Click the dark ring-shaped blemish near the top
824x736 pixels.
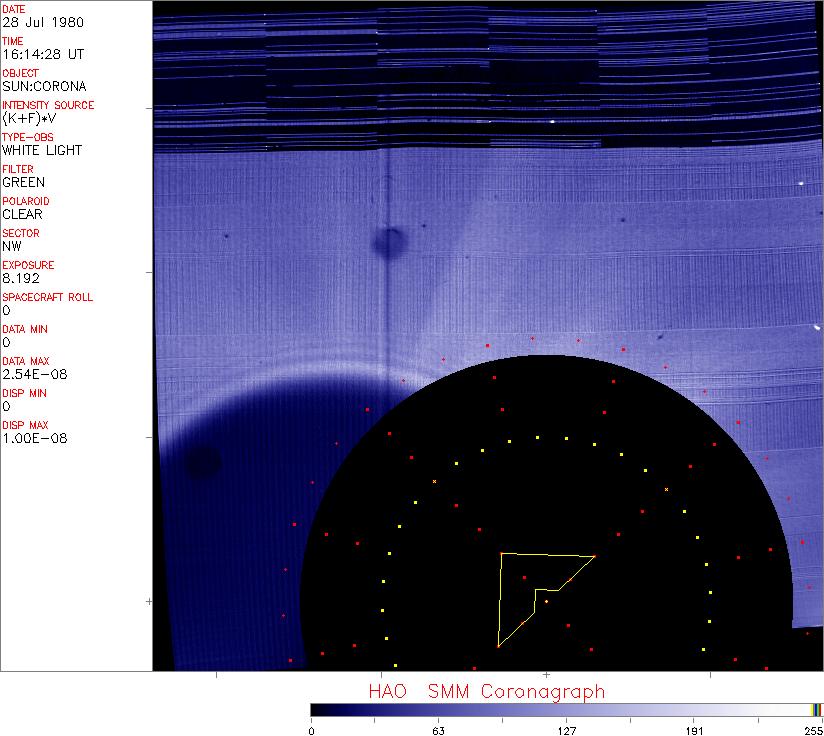tap(389, 242)
